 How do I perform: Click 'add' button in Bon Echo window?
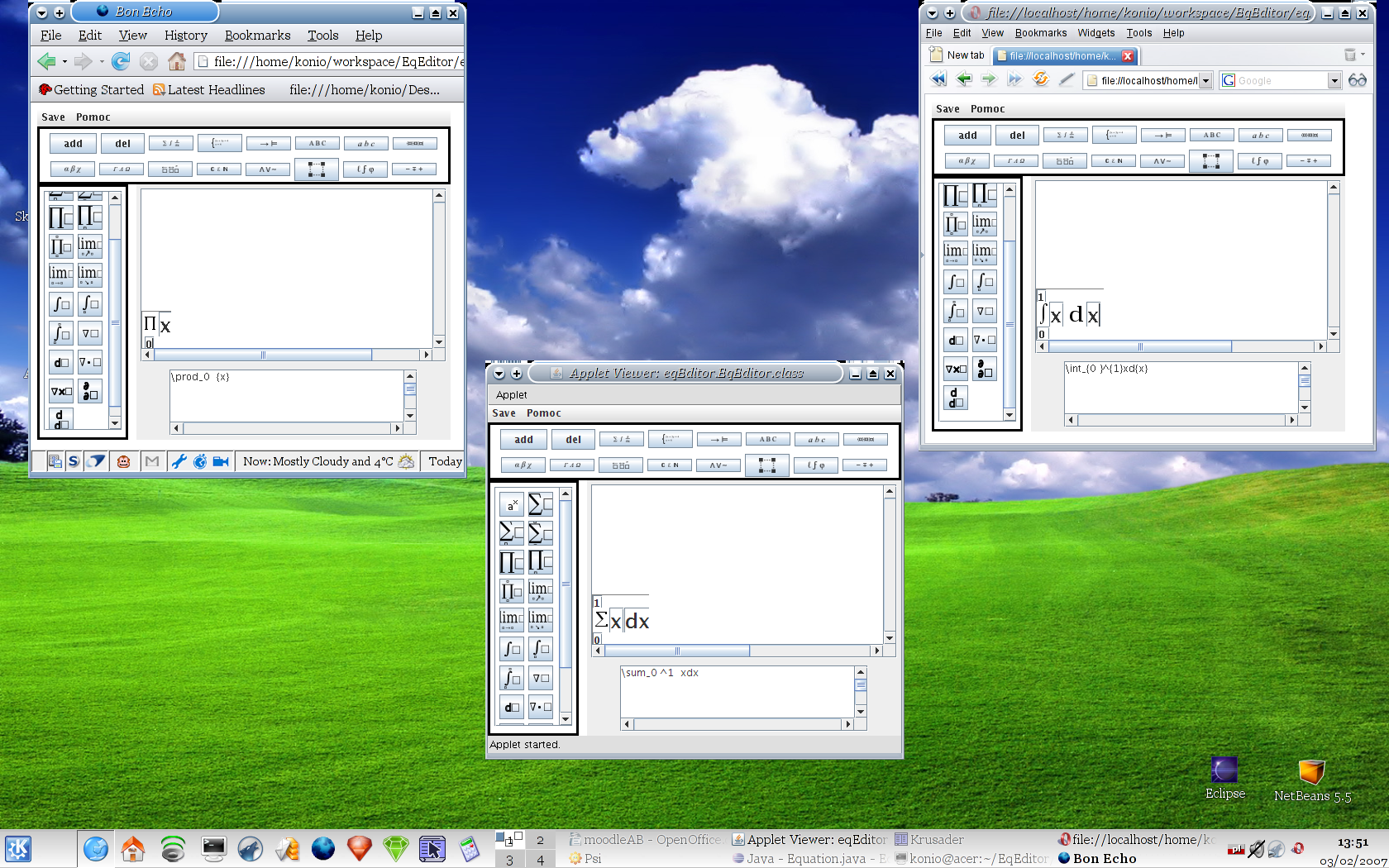click(74, 144)
